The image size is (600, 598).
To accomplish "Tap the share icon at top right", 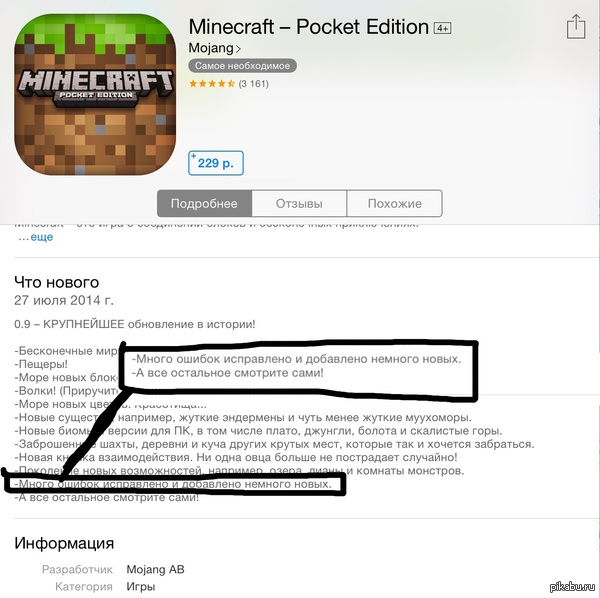I will 576,27.
